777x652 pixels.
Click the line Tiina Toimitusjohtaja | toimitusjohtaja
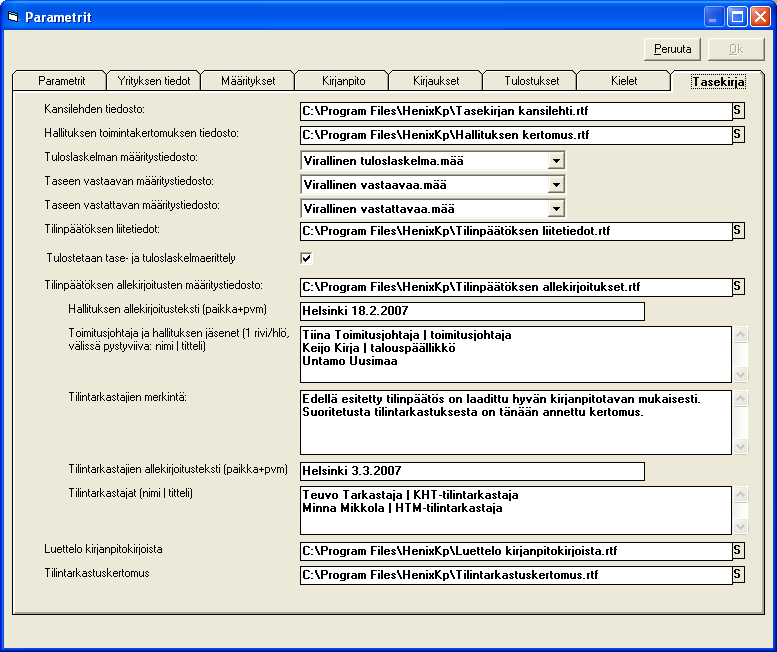407,335
